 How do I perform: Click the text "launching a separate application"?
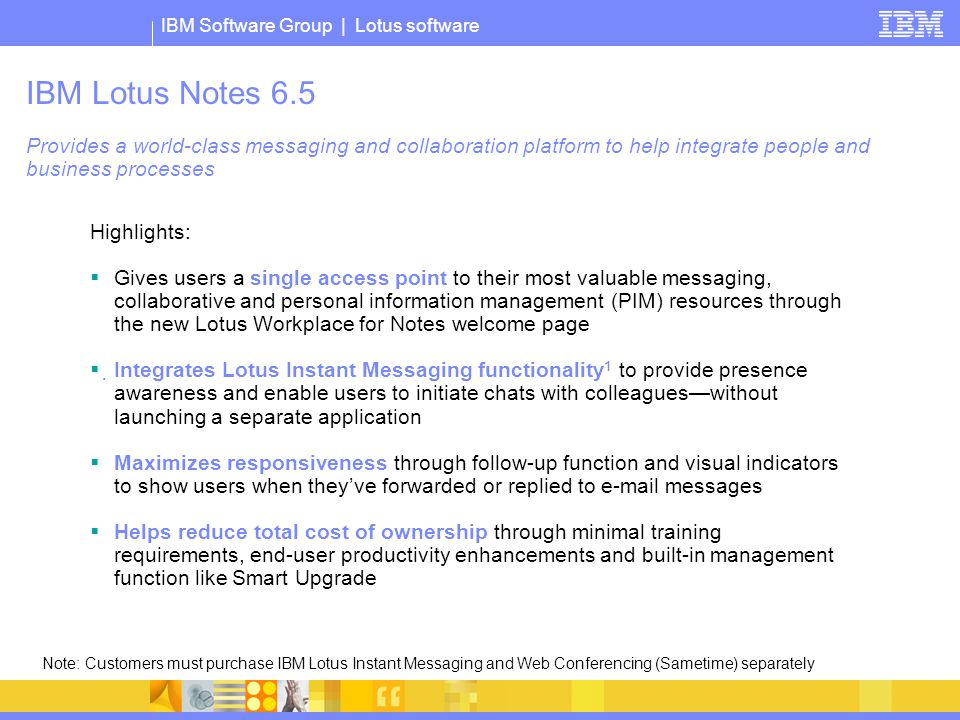268,417
